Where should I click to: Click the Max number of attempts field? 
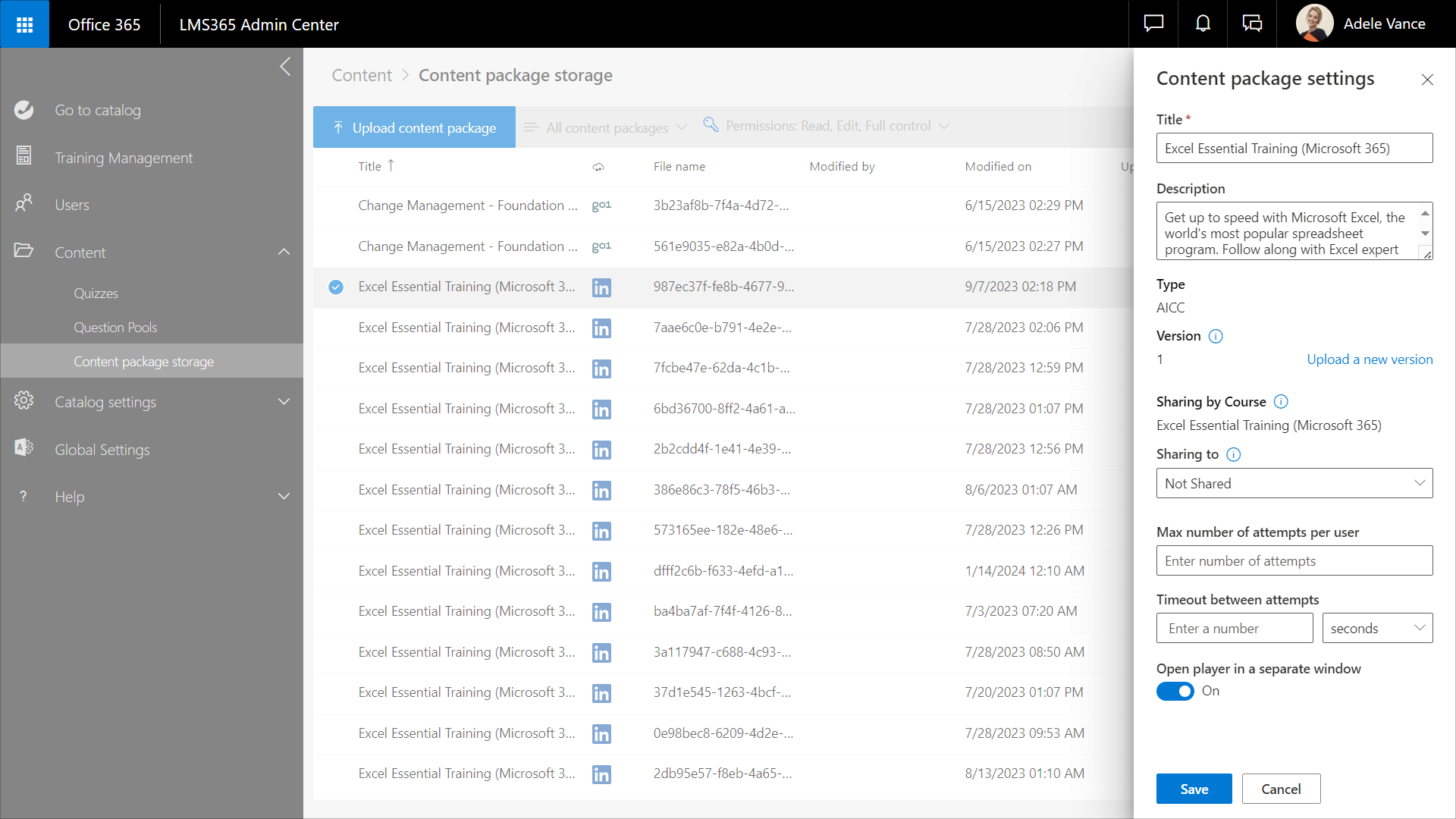click(x=1294, y=560)
